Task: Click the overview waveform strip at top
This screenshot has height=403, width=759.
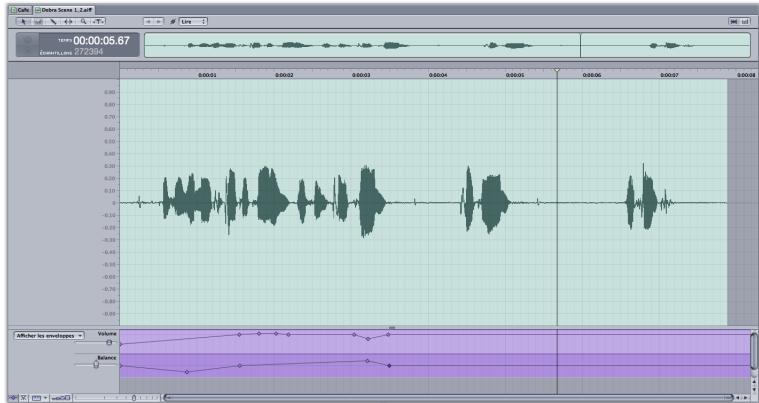Action: pyautogui.click(x=447, y=45)
